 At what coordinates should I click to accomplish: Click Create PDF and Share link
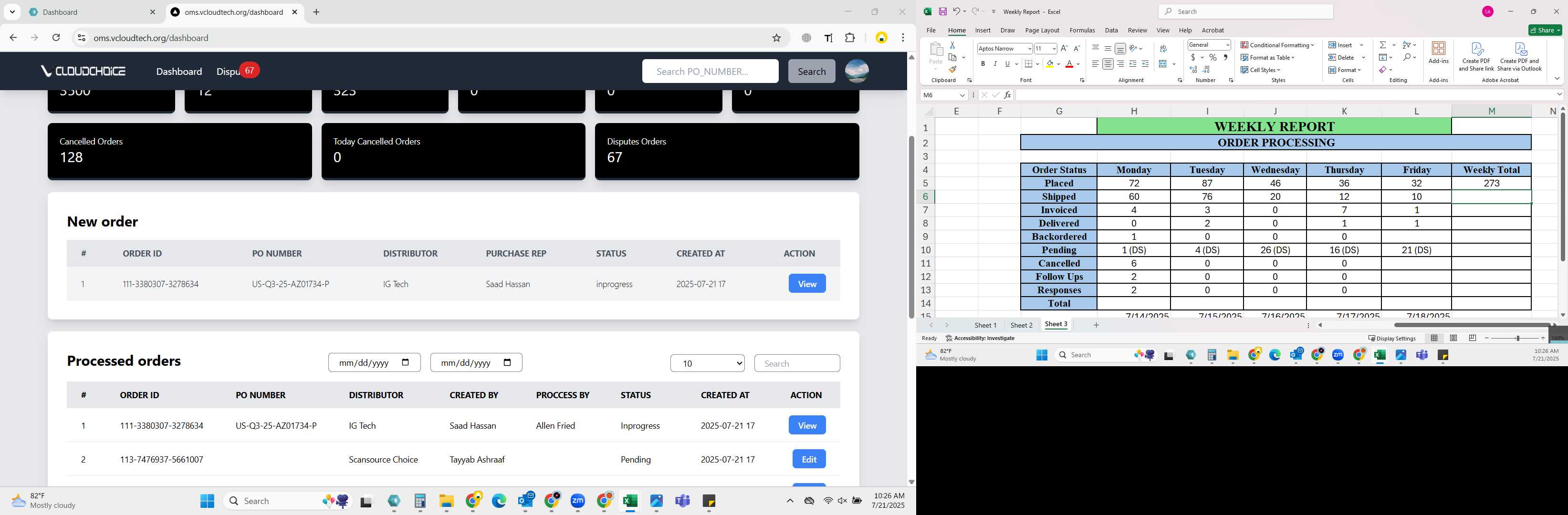pyautogui.click(x=1476, y=57)
